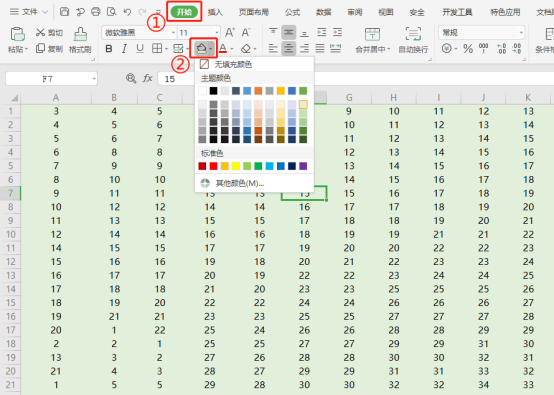This screenshot has height=395, width=554.
Task: Click the save icon in quick toolbar
Action: [x=64, y=12]
